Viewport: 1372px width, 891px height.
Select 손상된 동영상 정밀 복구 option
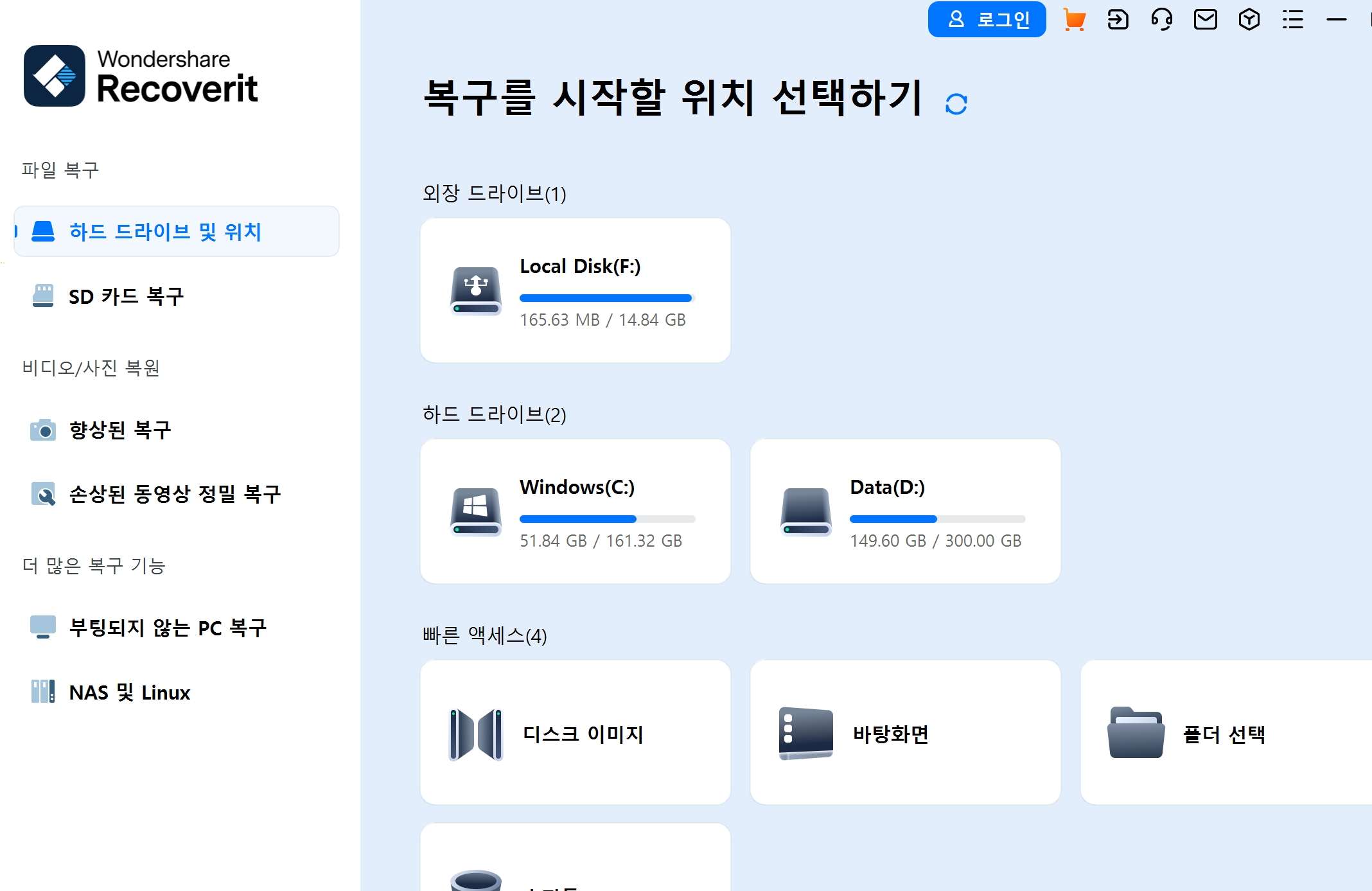tap(175, 494)
